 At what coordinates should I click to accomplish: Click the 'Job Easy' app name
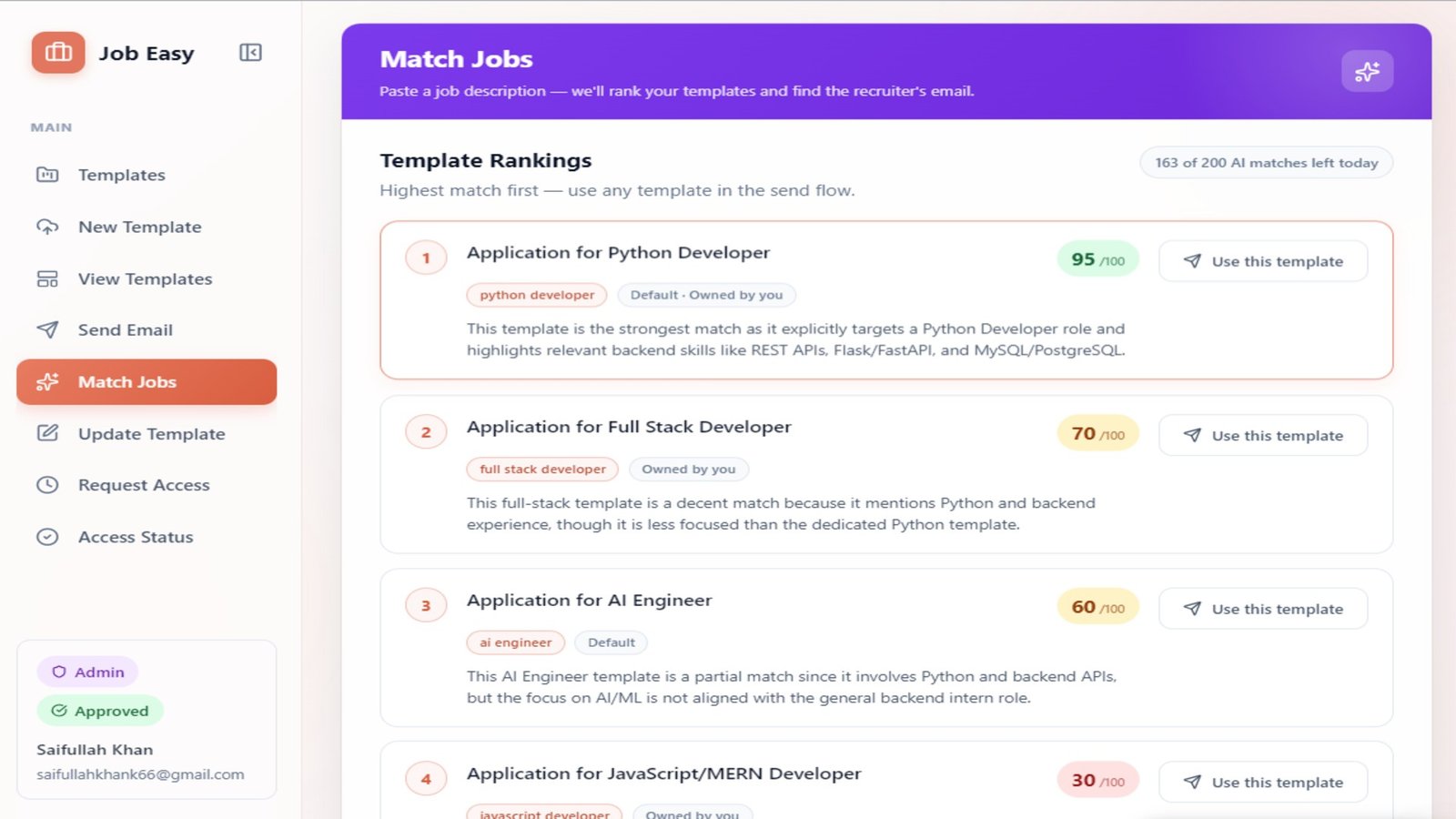point(147,54)
